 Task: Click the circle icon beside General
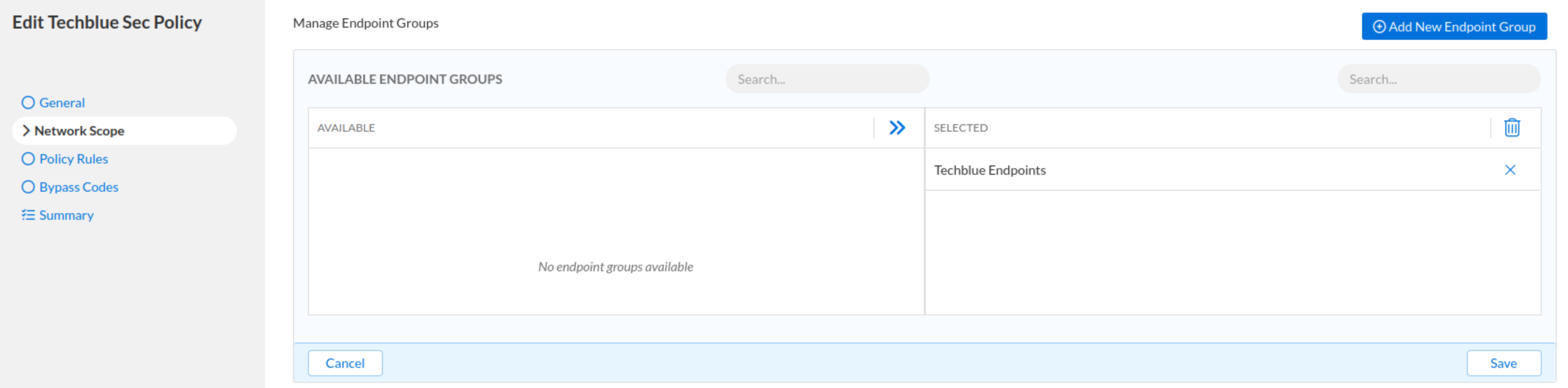pyautogui.click(x=28, y=102)
